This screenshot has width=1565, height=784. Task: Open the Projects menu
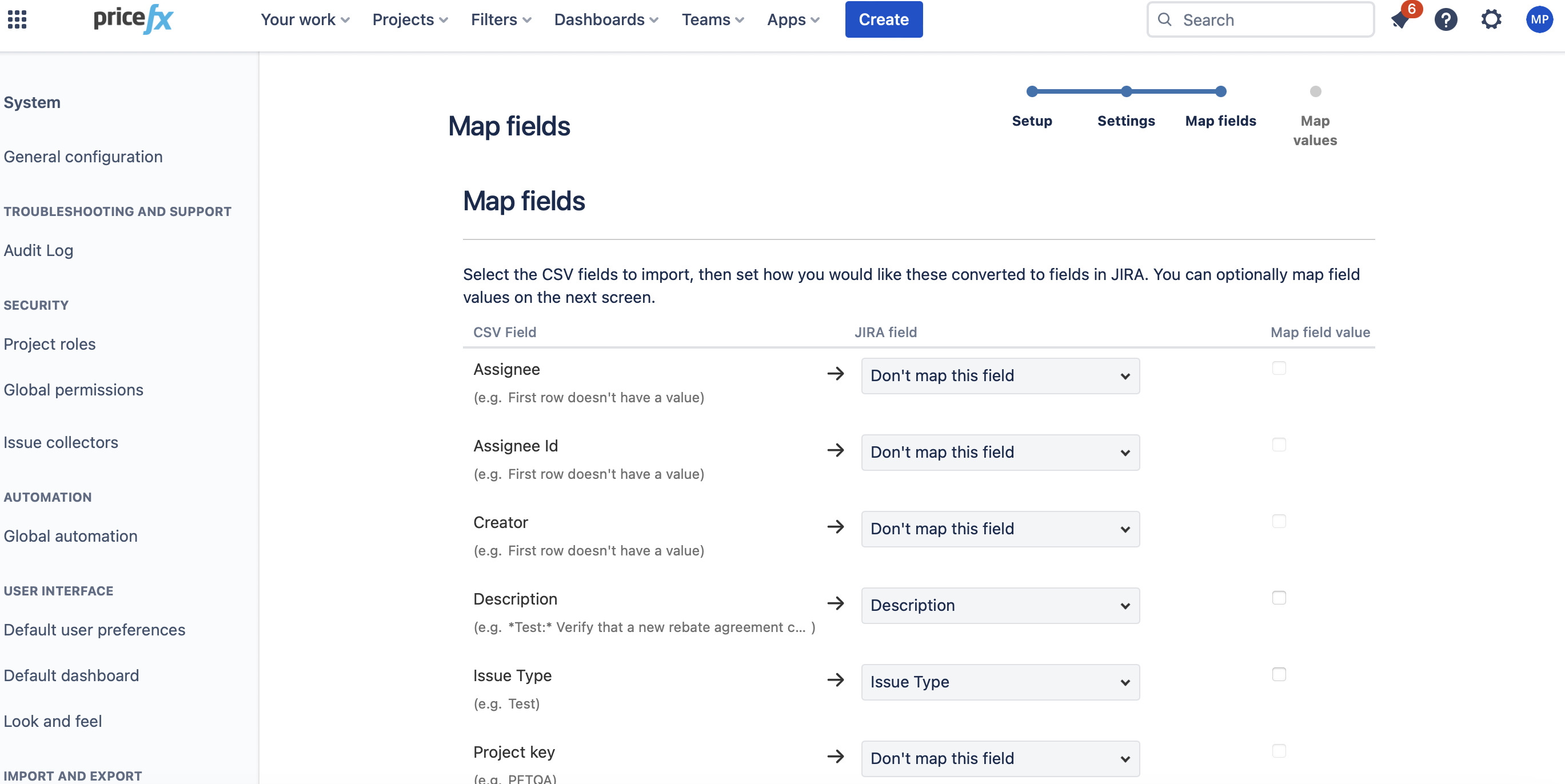click(x=410, y=19)
